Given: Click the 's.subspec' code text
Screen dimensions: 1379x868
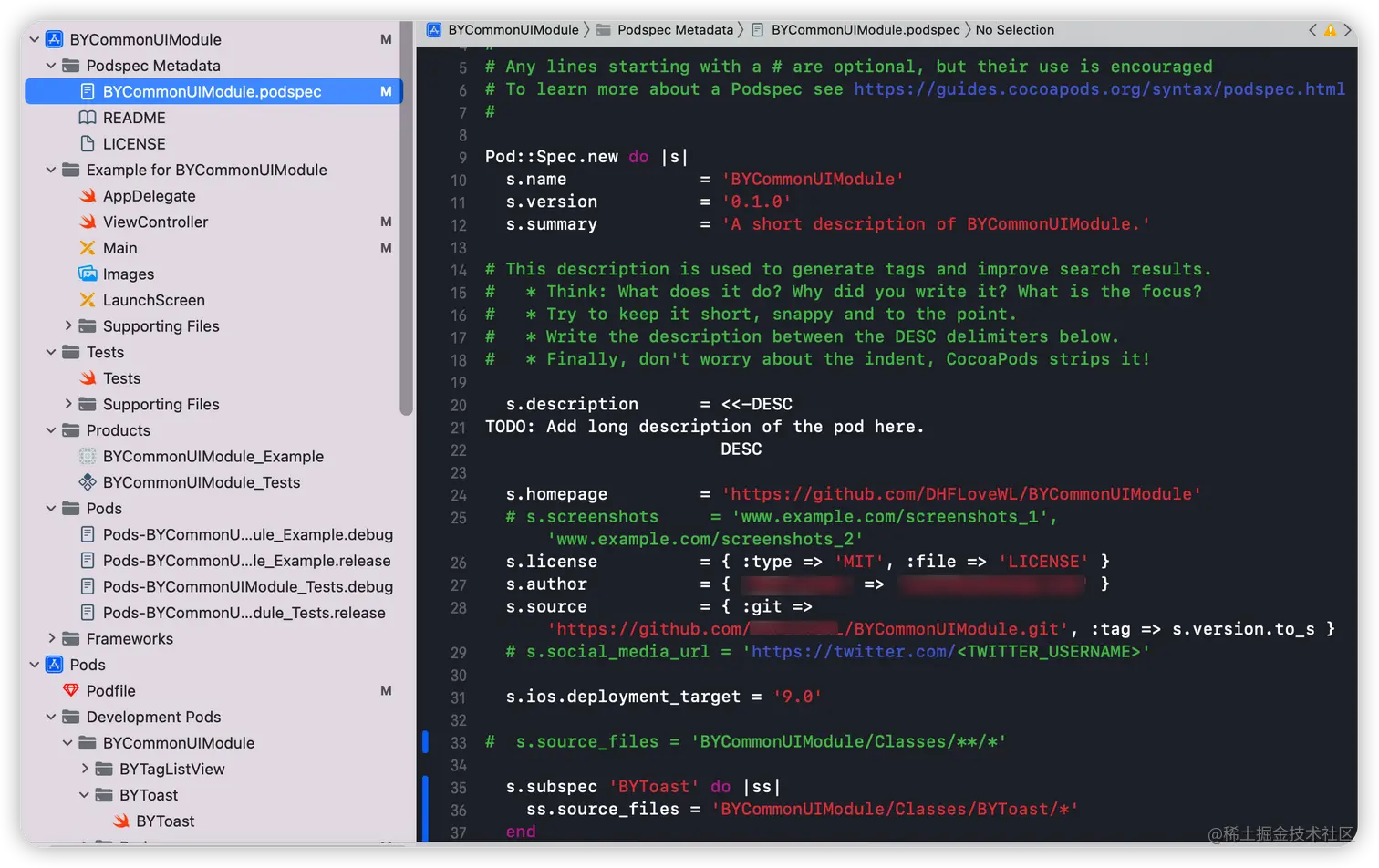Looking at the screenshot, I should tap(552, 787).
